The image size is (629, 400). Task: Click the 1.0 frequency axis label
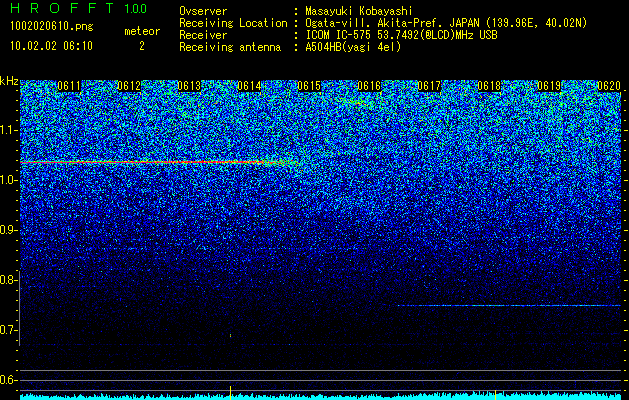click(9, 181)
